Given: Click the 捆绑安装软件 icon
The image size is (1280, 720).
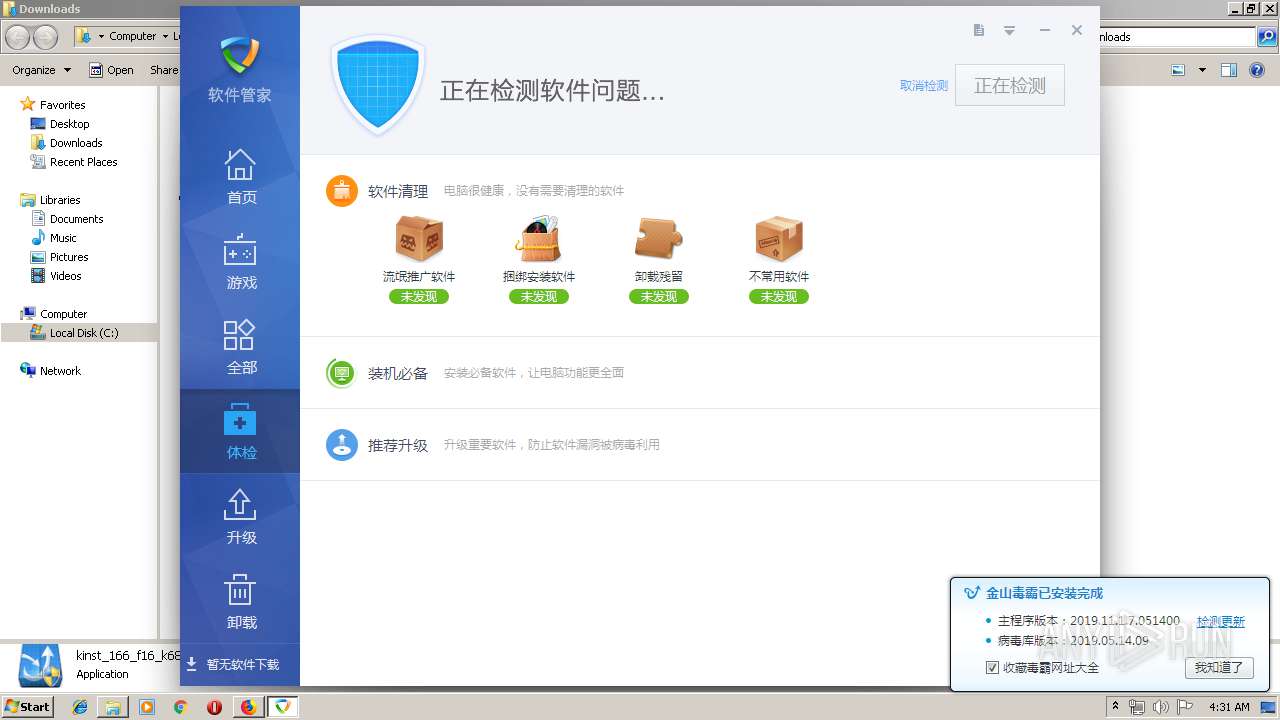Looking at the screenshot, I should click(539, 240).
